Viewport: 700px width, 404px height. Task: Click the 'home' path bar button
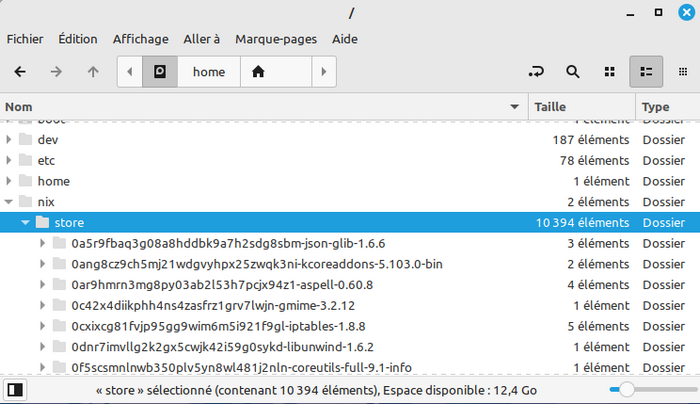pyautogui.click(x=208, y=72)
